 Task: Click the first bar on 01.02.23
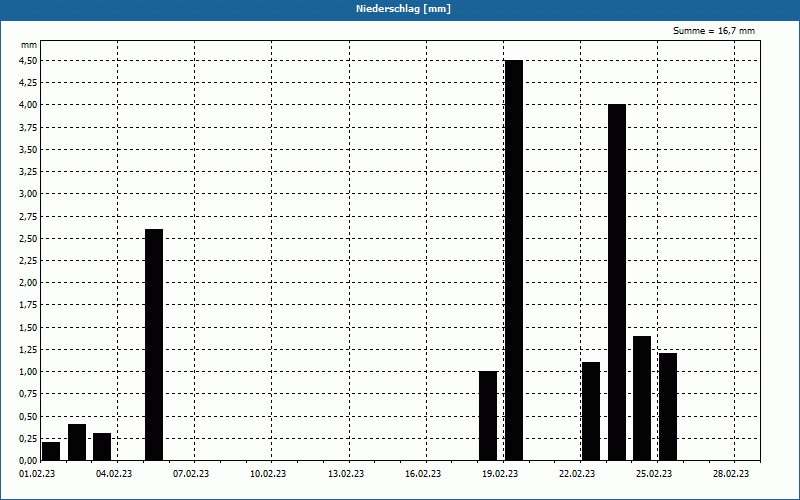(x=51, y=451)
